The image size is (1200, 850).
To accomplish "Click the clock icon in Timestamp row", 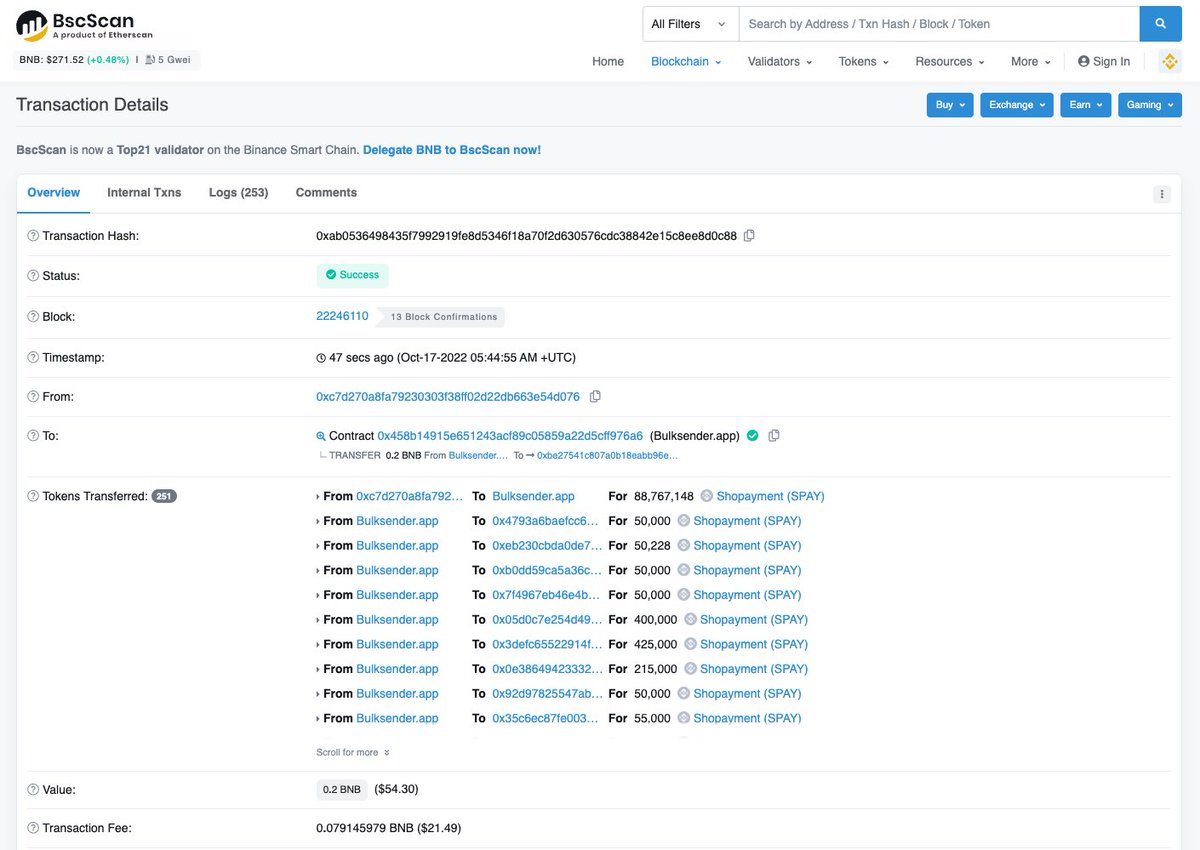I will tap(321, 358).
